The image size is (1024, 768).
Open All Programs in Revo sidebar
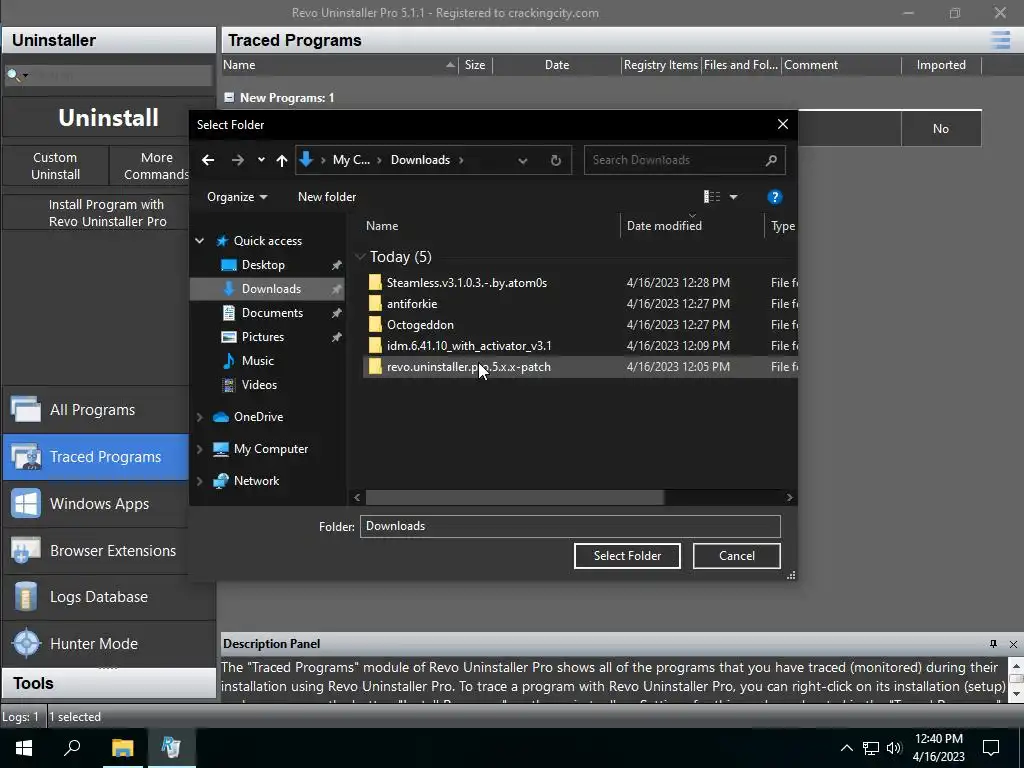[x=95, y=409]
